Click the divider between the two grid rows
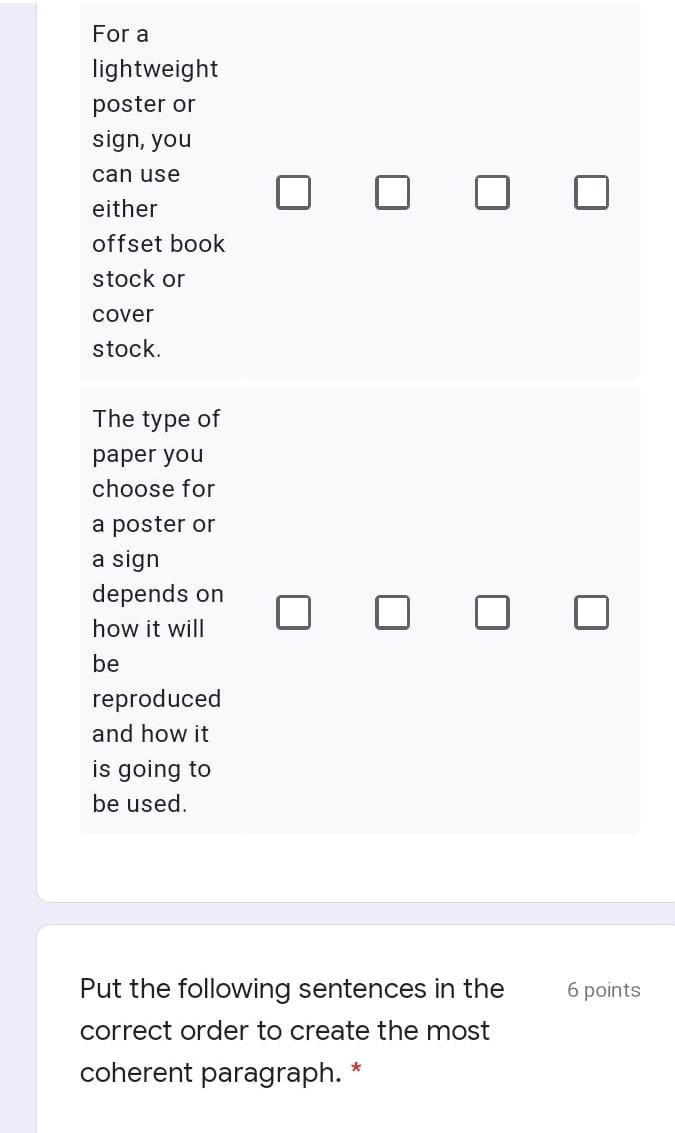Viewport: 675px width, 1133px height. point(360,381)
